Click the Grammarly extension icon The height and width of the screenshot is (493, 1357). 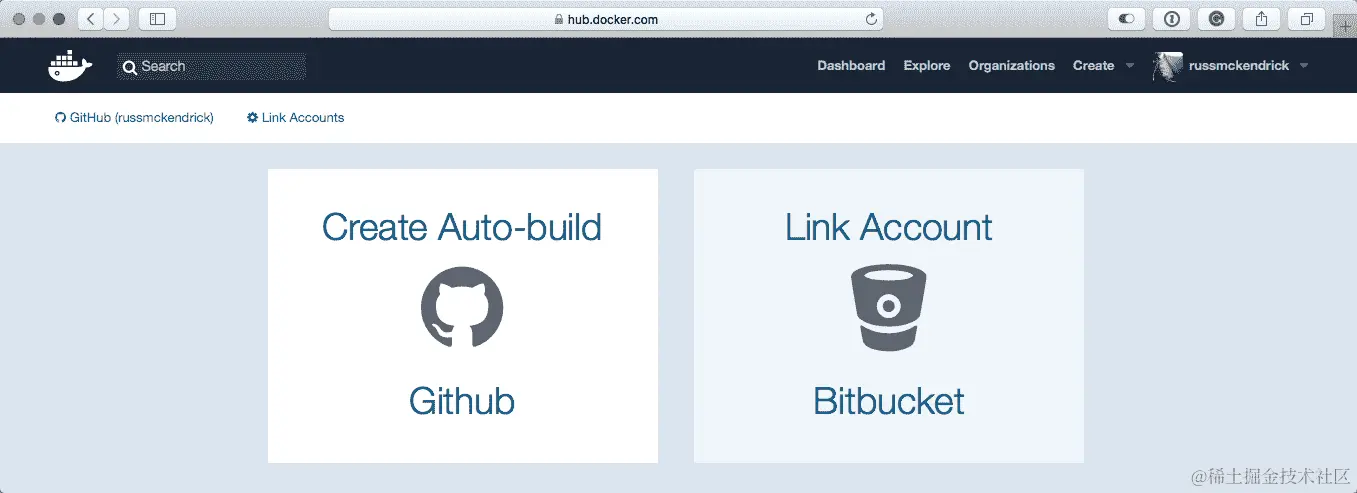1216,18
